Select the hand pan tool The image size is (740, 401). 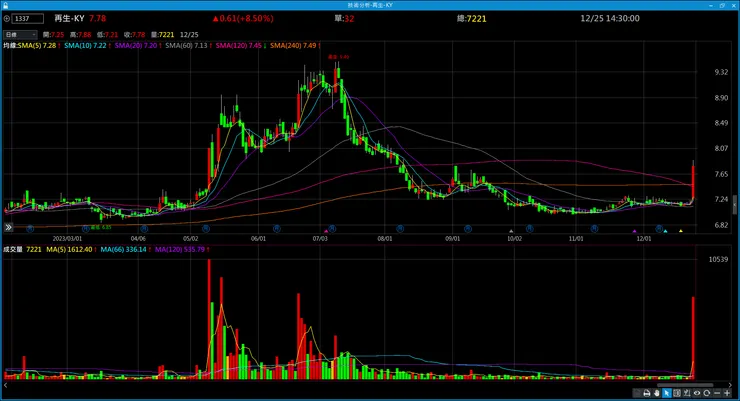[x=656, y=393]
